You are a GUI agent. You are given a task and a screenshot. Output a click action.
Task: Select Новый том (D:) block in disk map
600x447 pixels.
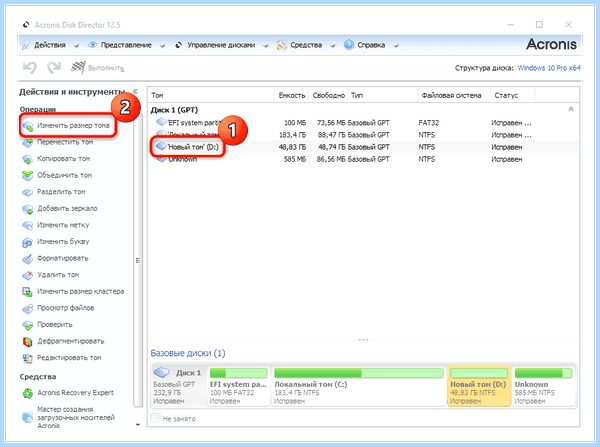tap(479, 386)
